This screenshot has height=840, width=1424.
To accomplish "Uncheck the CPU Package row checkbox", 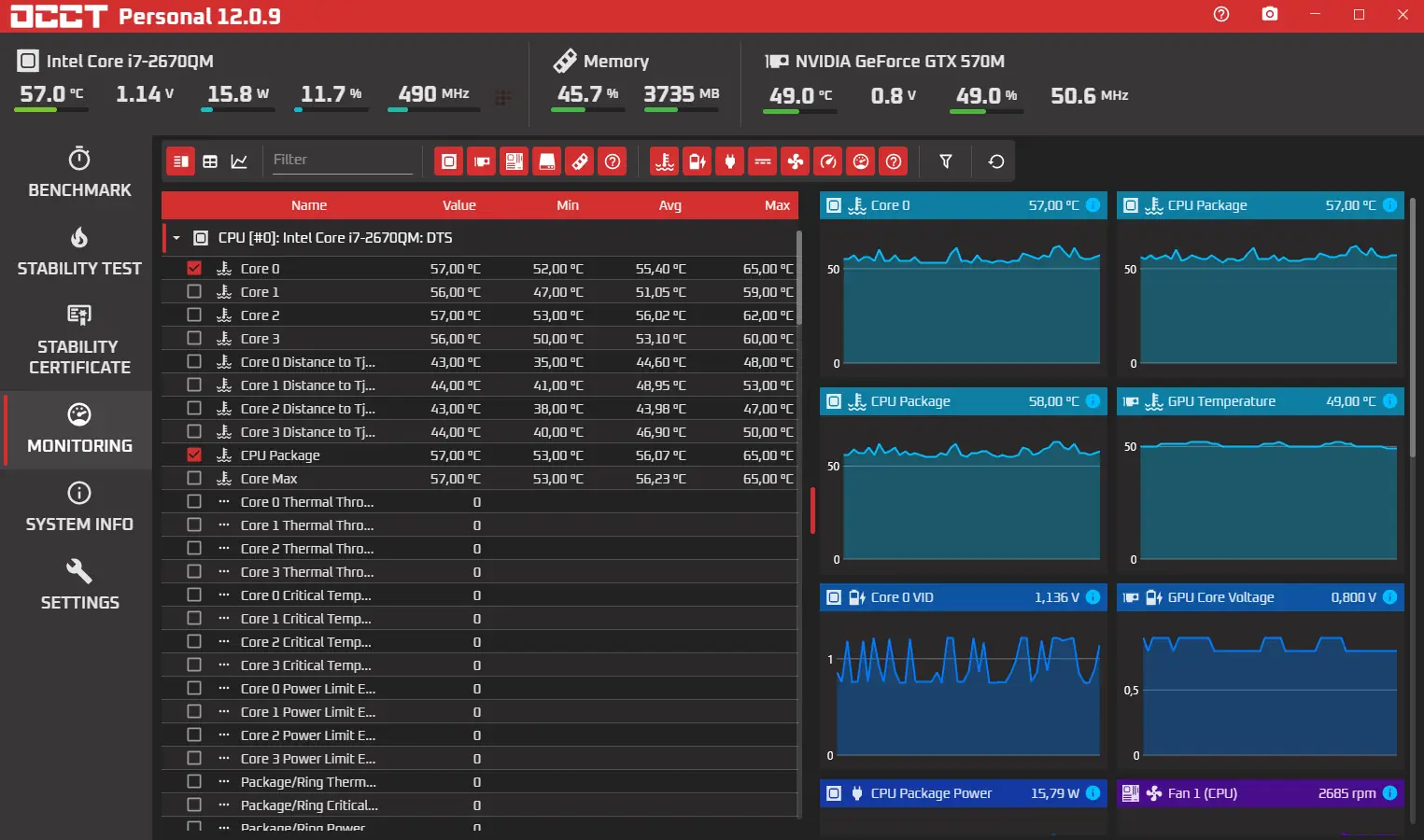I will point(194,455).
